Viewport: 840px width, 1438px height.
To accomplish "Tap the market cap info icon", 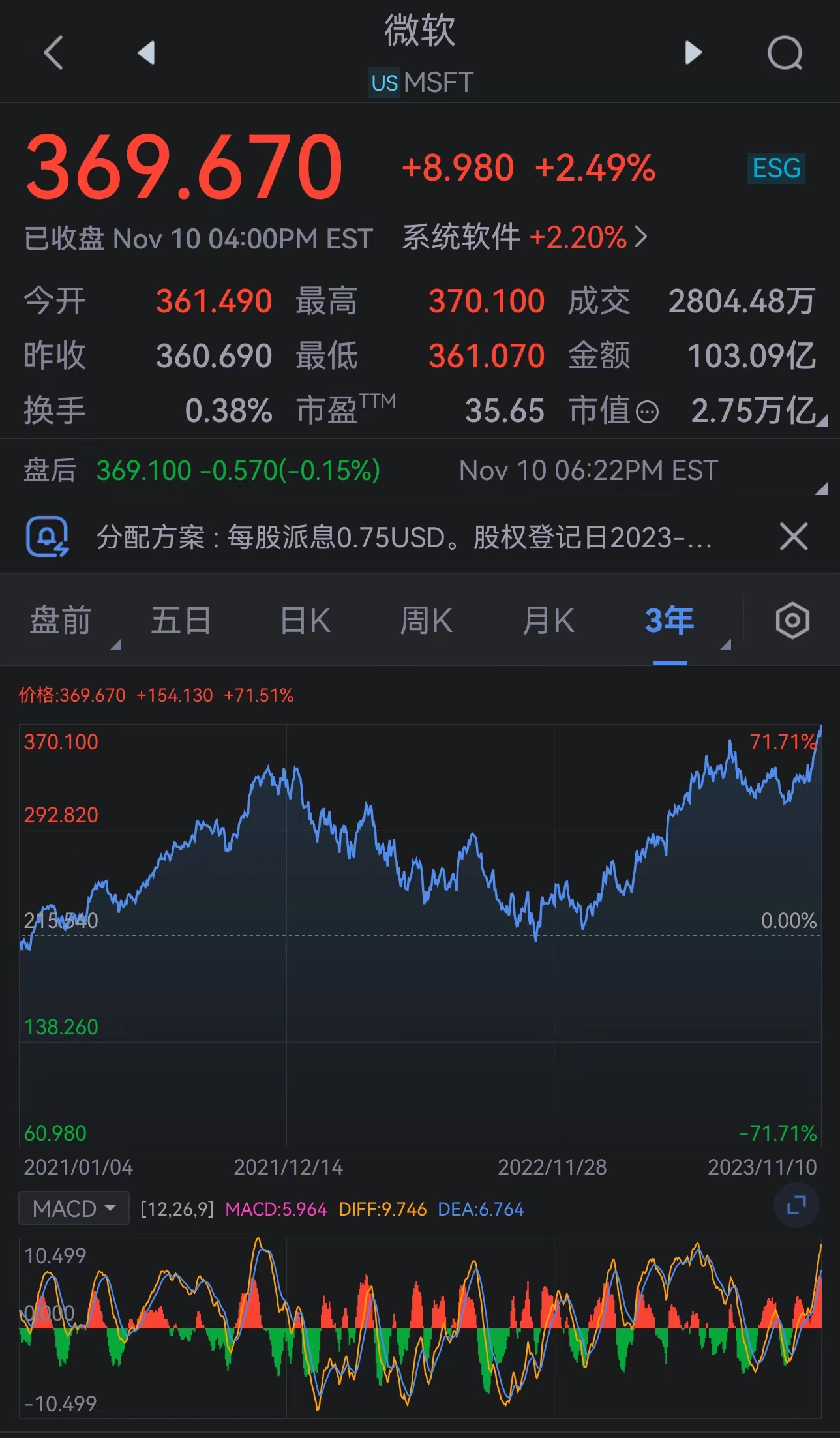I will [647, 412].
